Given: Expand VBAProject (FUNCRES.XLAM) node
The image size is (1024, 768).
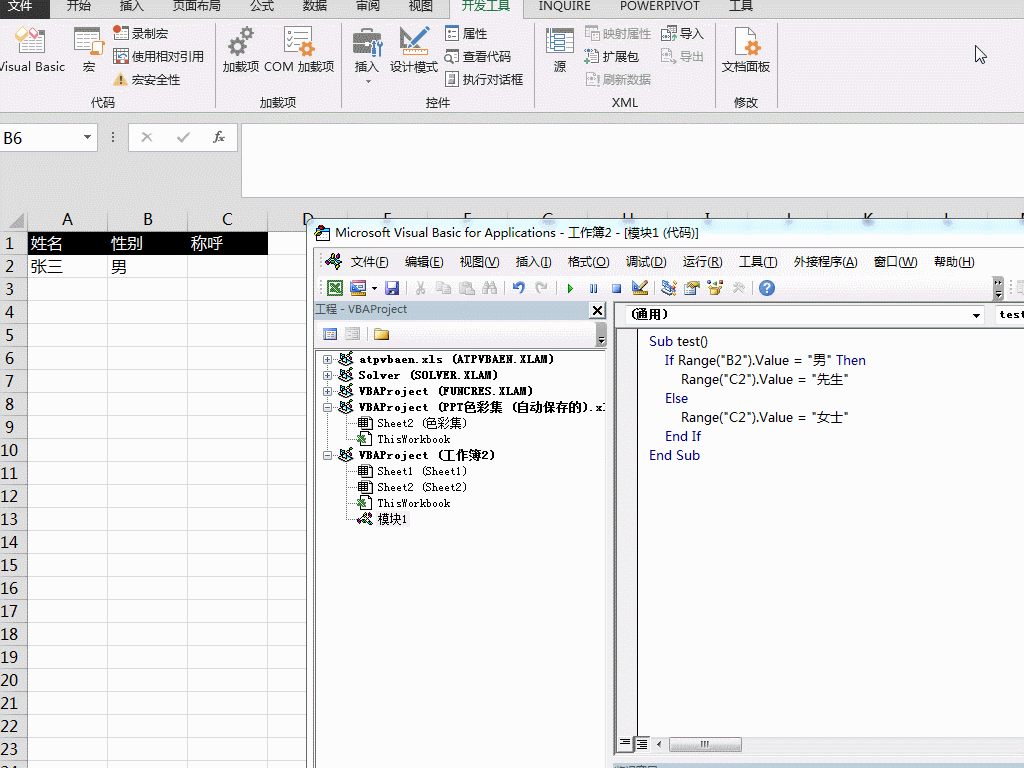Looking at the screenshot, I should coord(327,391).
